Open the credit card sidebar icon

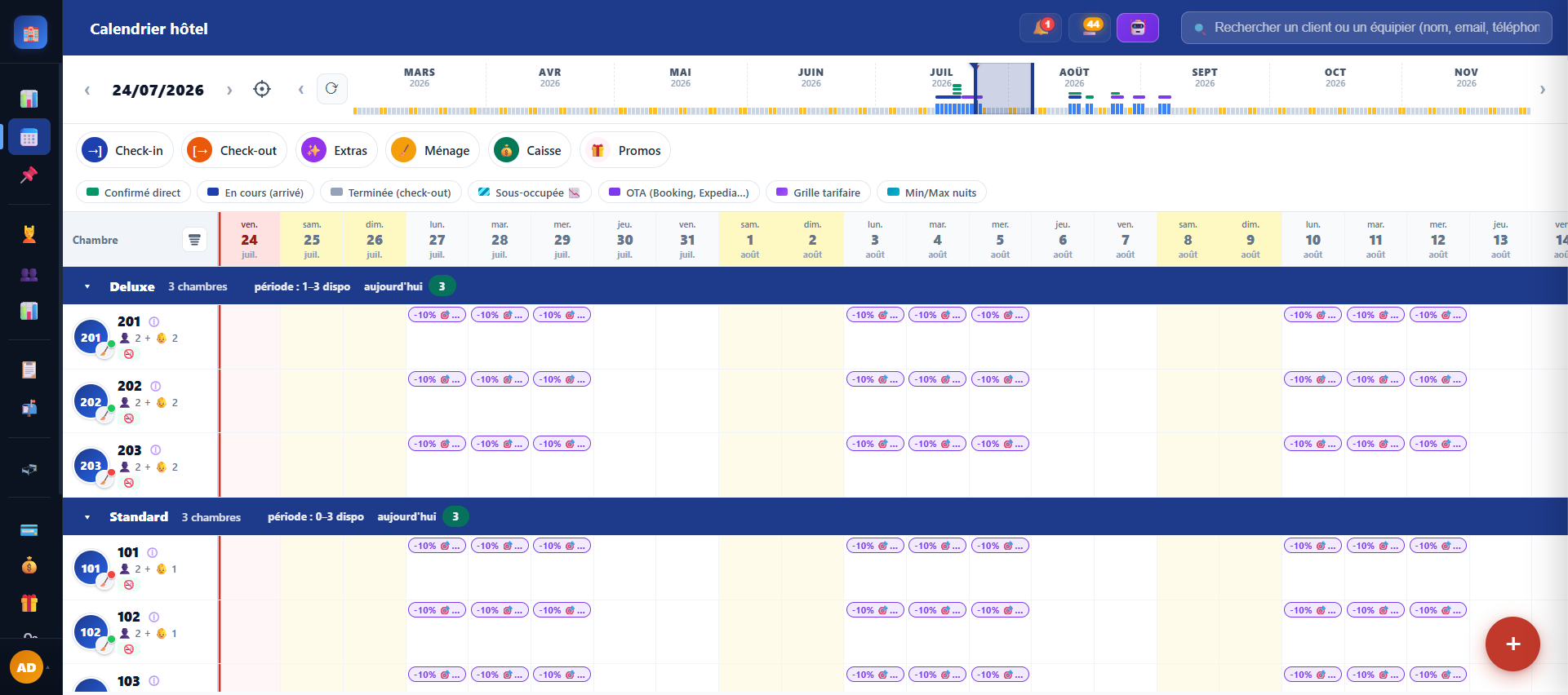(29, 530)
